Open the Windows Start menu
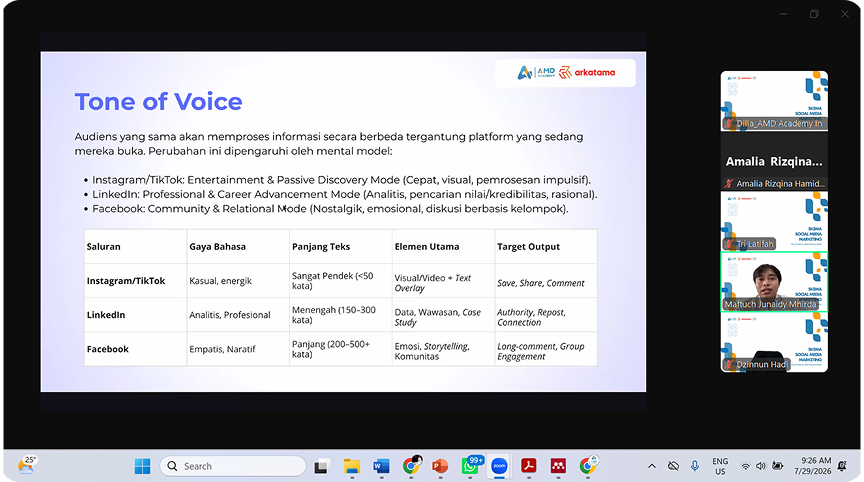 (142, 466)
